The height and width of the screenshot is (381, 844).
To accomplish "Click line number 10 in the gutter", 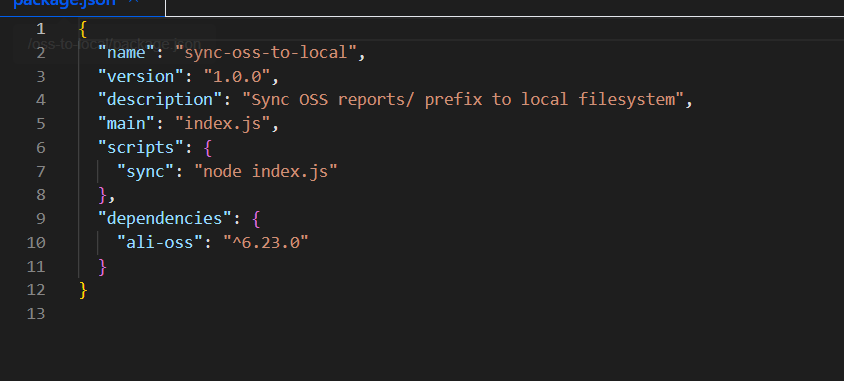I will 36,243.
